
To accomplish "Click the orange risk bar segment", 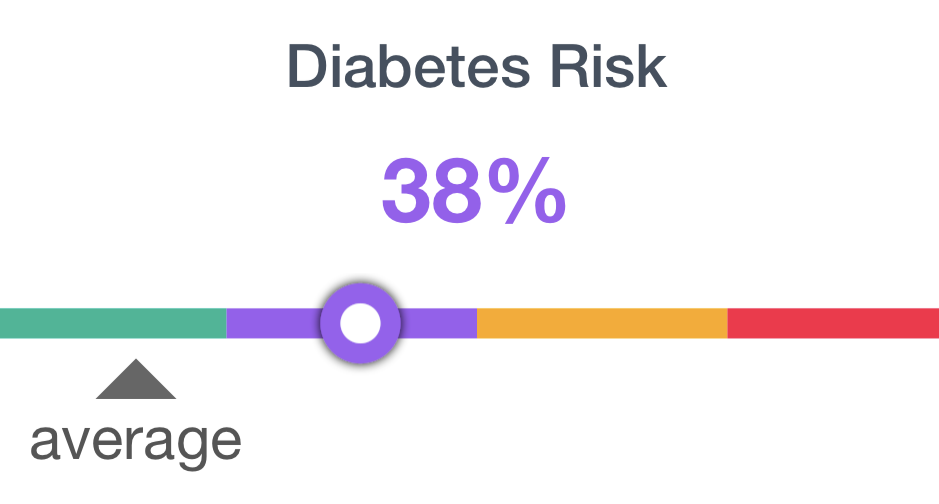I will click(602, 323).
